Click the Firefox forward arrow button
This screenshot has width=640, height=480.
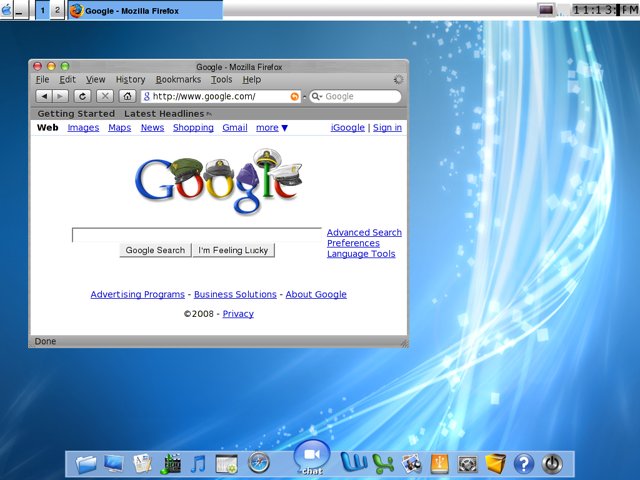(x=60, y=96)
